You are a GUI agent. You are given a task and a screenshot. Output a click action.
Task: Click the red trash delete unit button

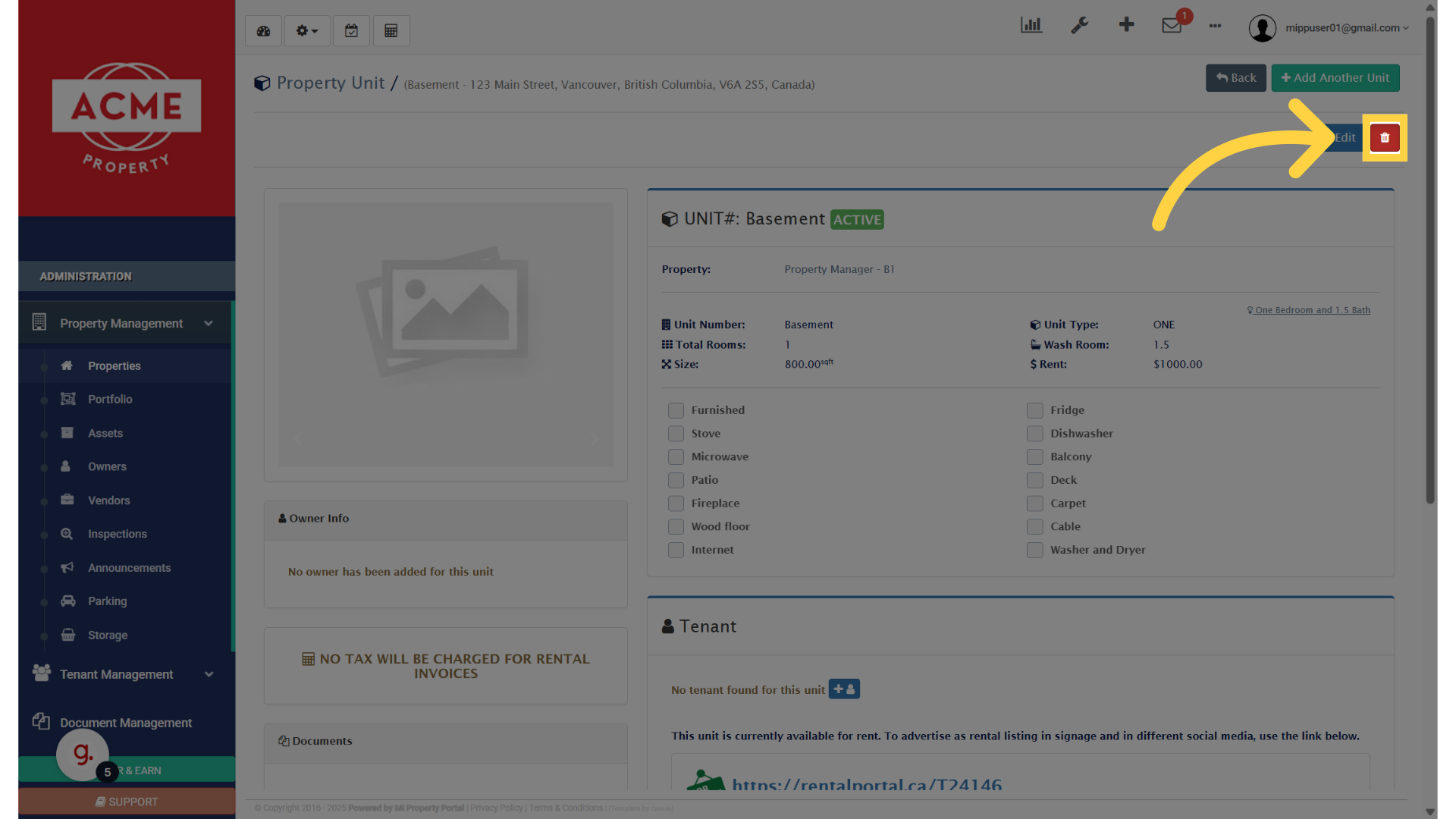point(1385,138)
